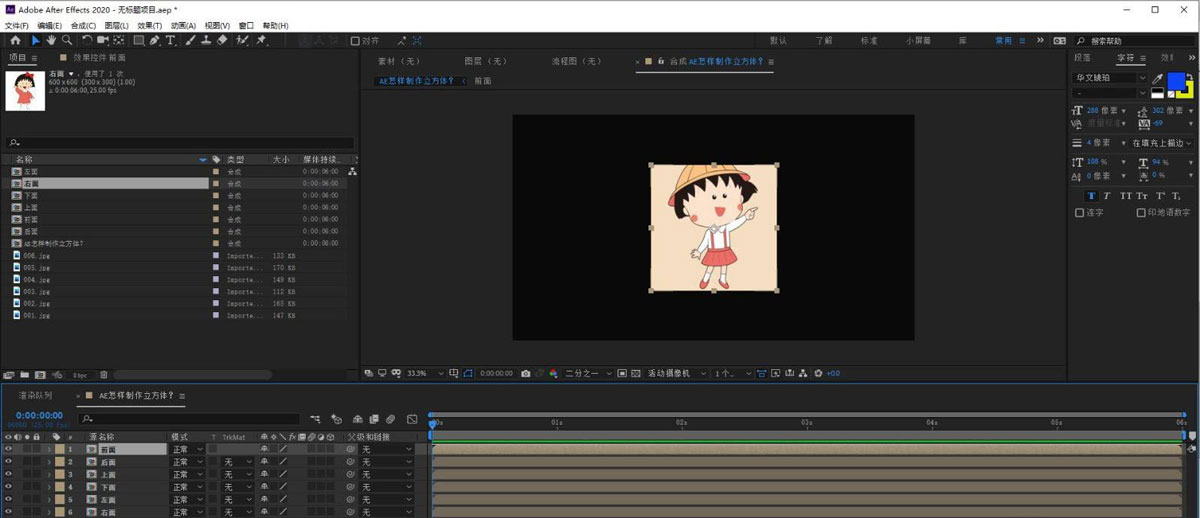Open the 活动摄像机 camera view dropdown

(x=676, y=373)
